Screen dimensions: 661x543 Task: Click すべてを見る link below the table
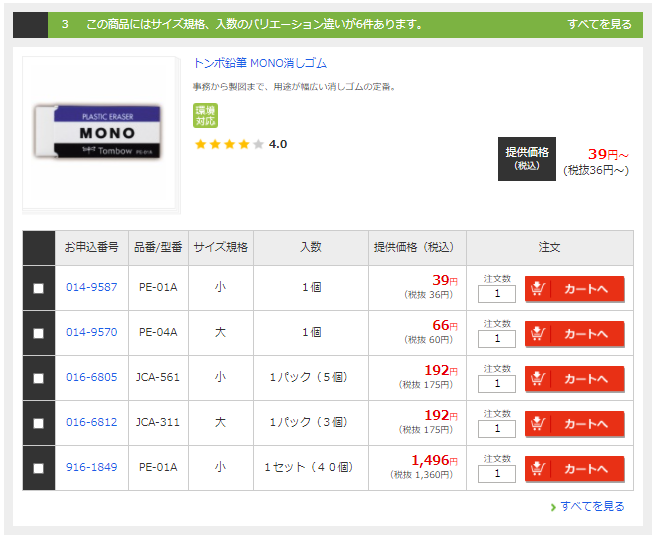592,506
